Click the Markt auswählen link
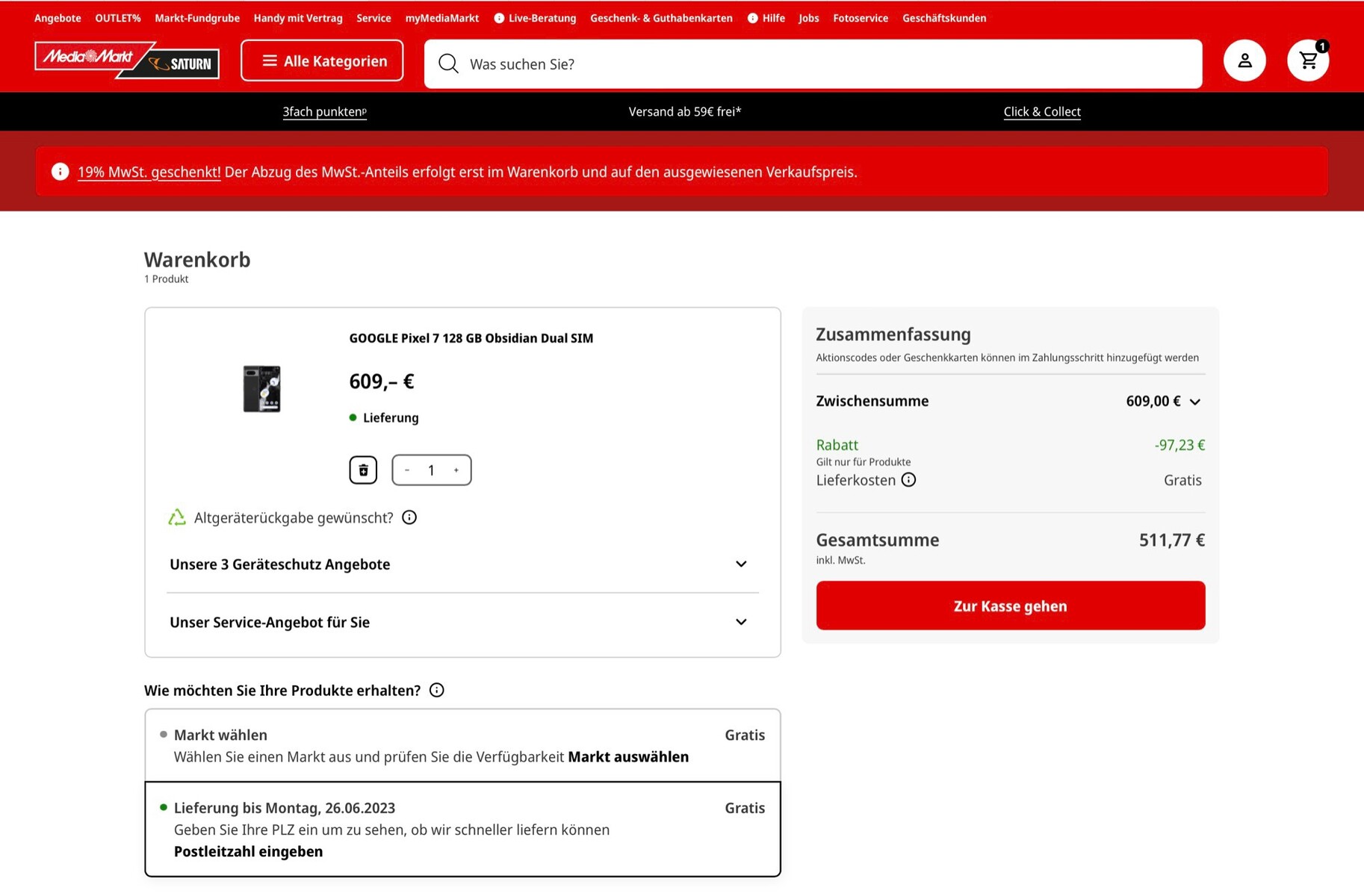1364x896 pixels. (x=628, y=756)
